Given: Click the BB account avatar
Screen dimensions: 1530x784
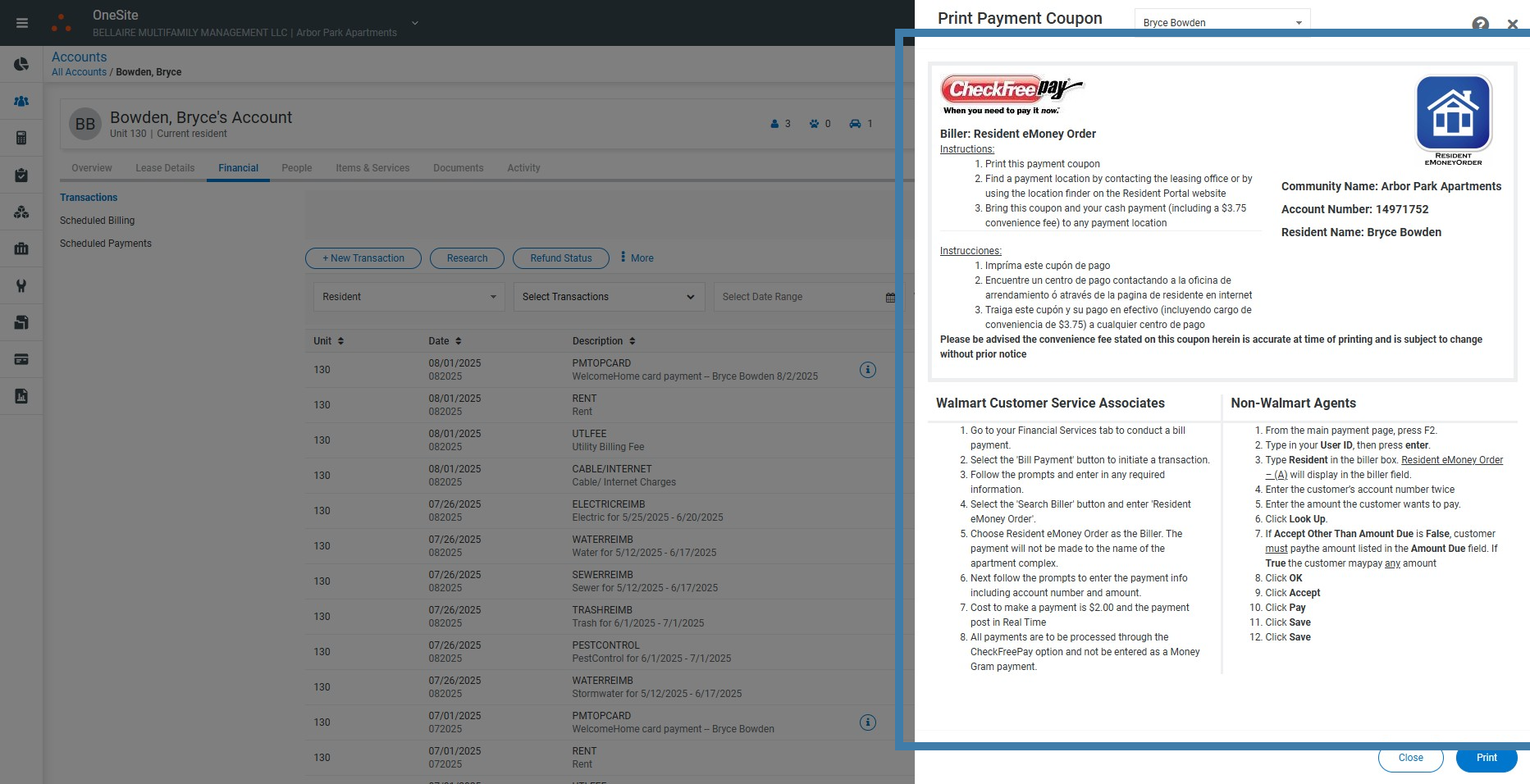Looking at the screenshot, I should [85, 124].
